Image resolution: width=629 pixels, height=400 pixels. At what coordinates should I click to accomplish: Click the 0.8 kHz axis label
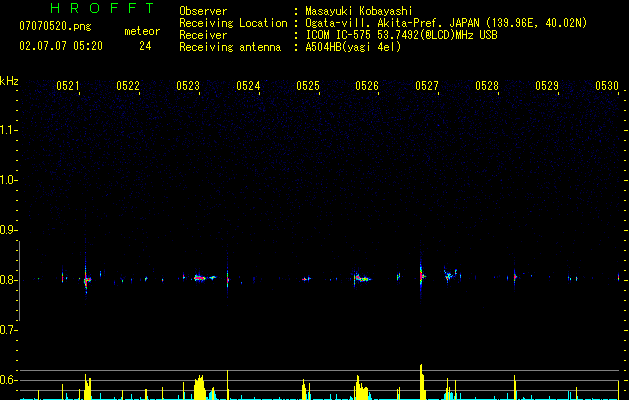tap(9, 280)
